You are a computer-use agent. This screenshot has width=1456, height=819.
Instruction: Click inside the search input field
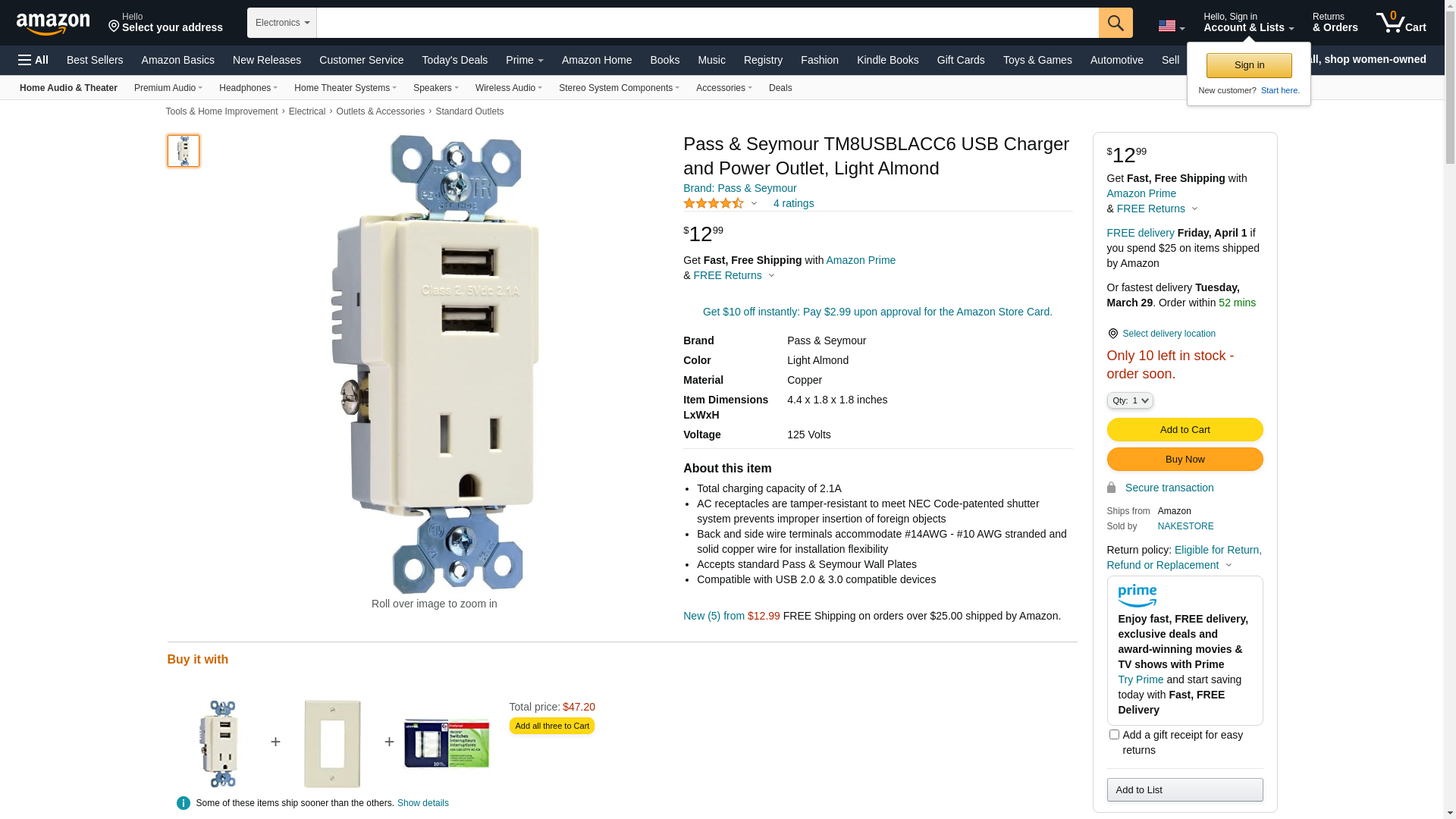click(708, 23)
